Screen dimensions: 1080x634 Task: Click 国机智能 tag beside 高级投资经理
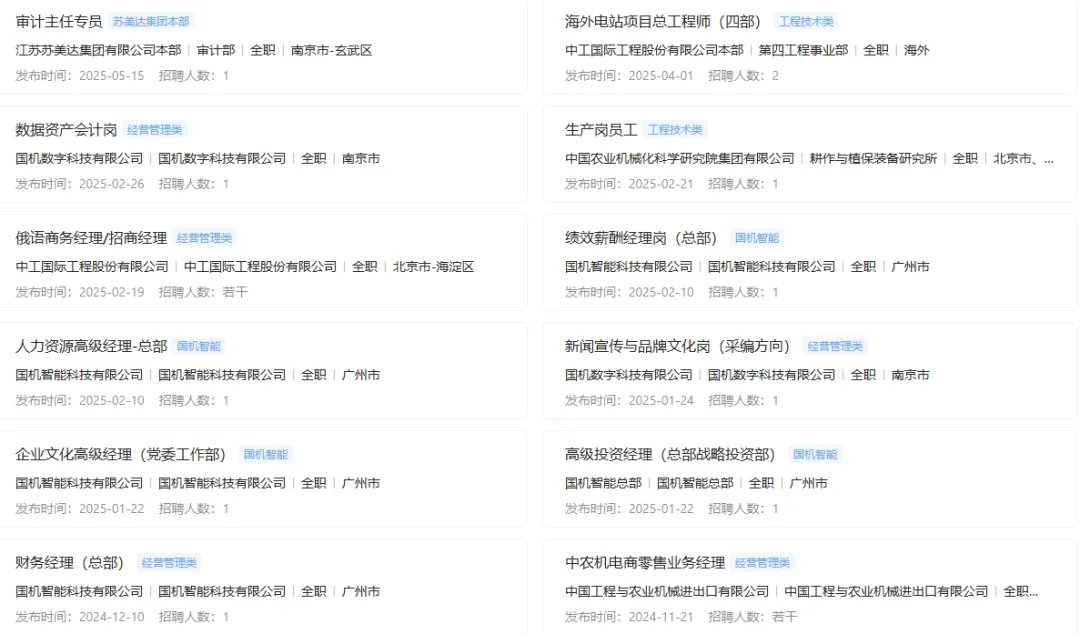pyautogui.click(x=815, y=454)
